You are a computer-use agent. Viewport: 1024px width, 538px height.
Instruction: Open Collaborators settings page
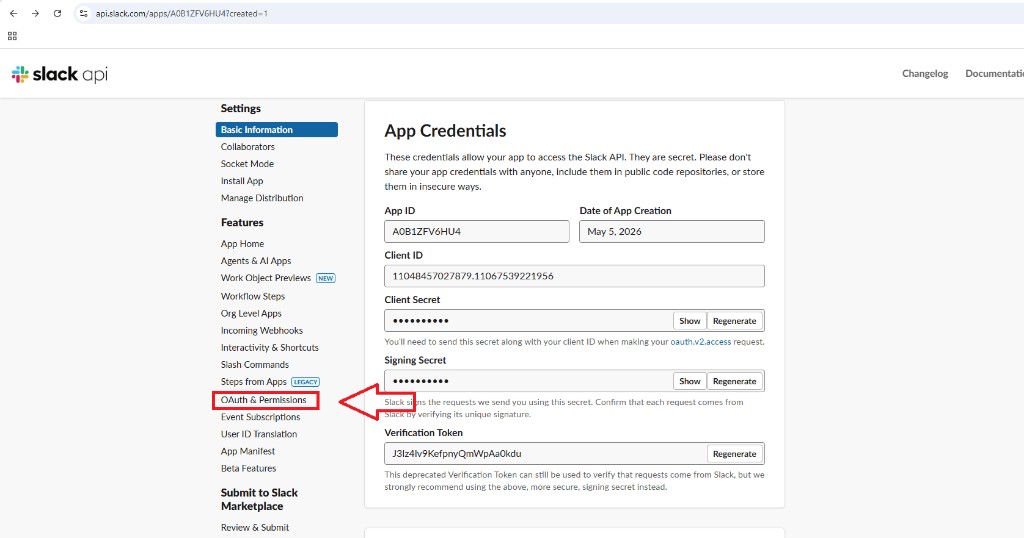(248, 147)
